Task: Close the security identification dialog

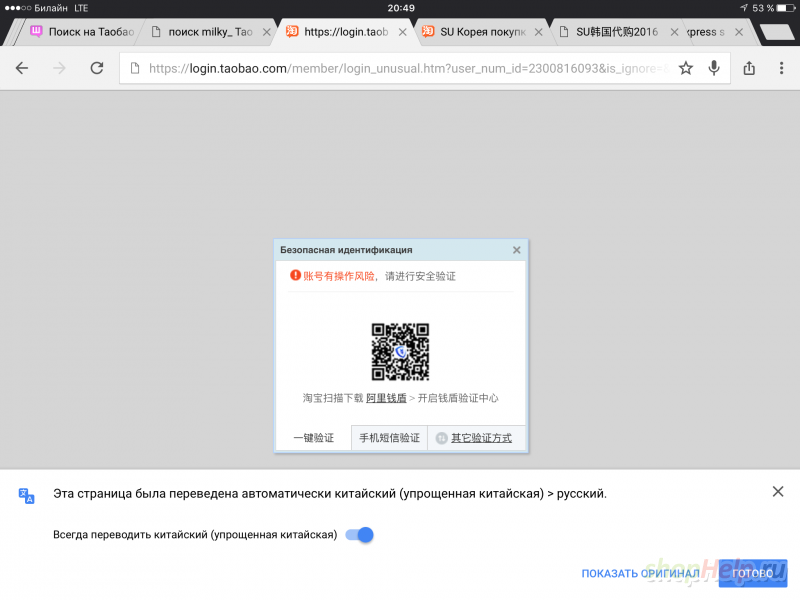Action: coord(516,250)
